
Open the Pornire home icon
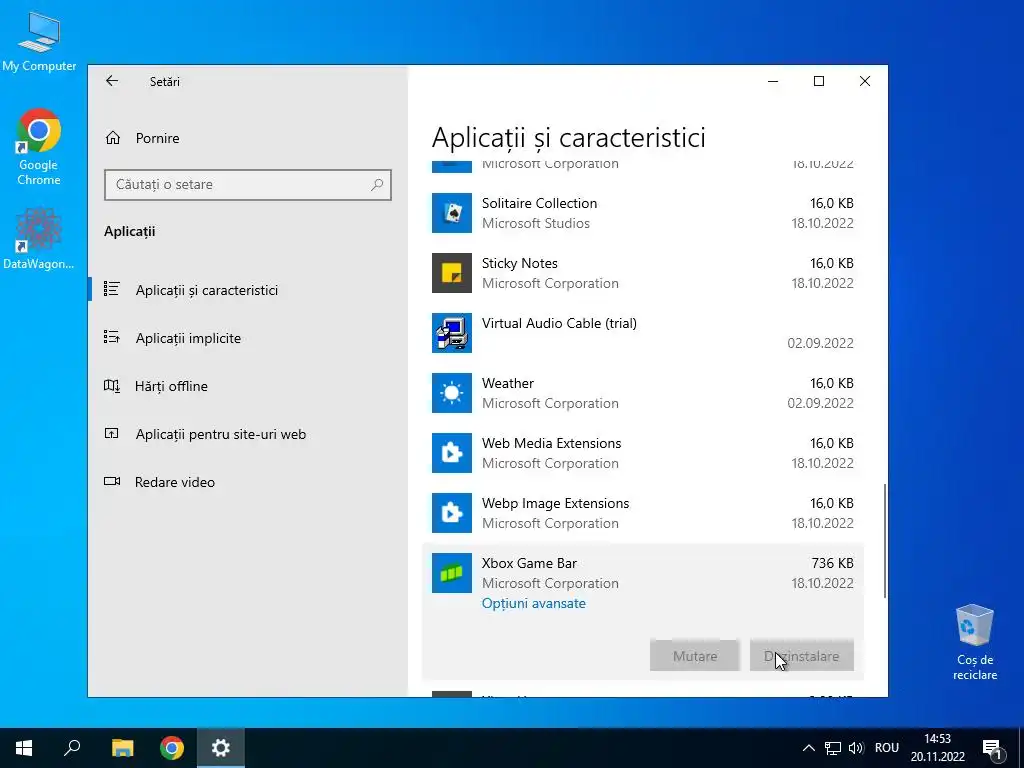[x=113, y=138]
